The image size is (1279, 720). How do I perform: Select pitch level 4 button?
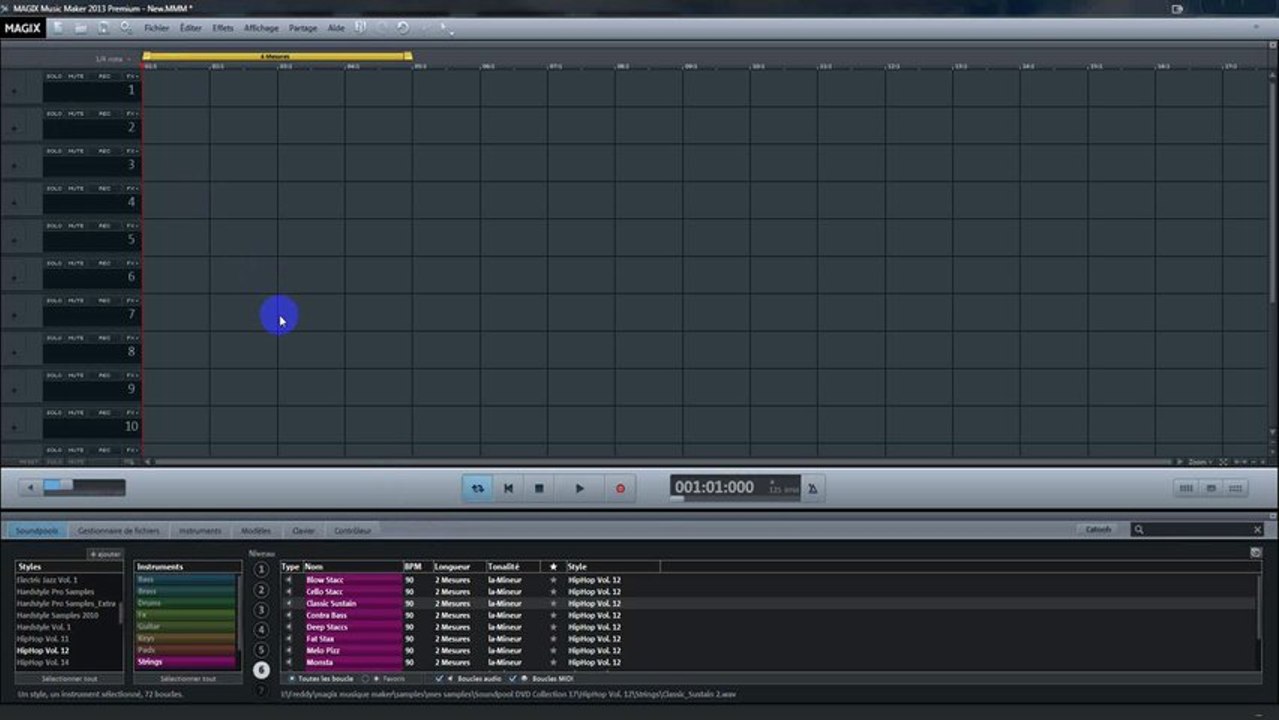click(x=262, y=630)
